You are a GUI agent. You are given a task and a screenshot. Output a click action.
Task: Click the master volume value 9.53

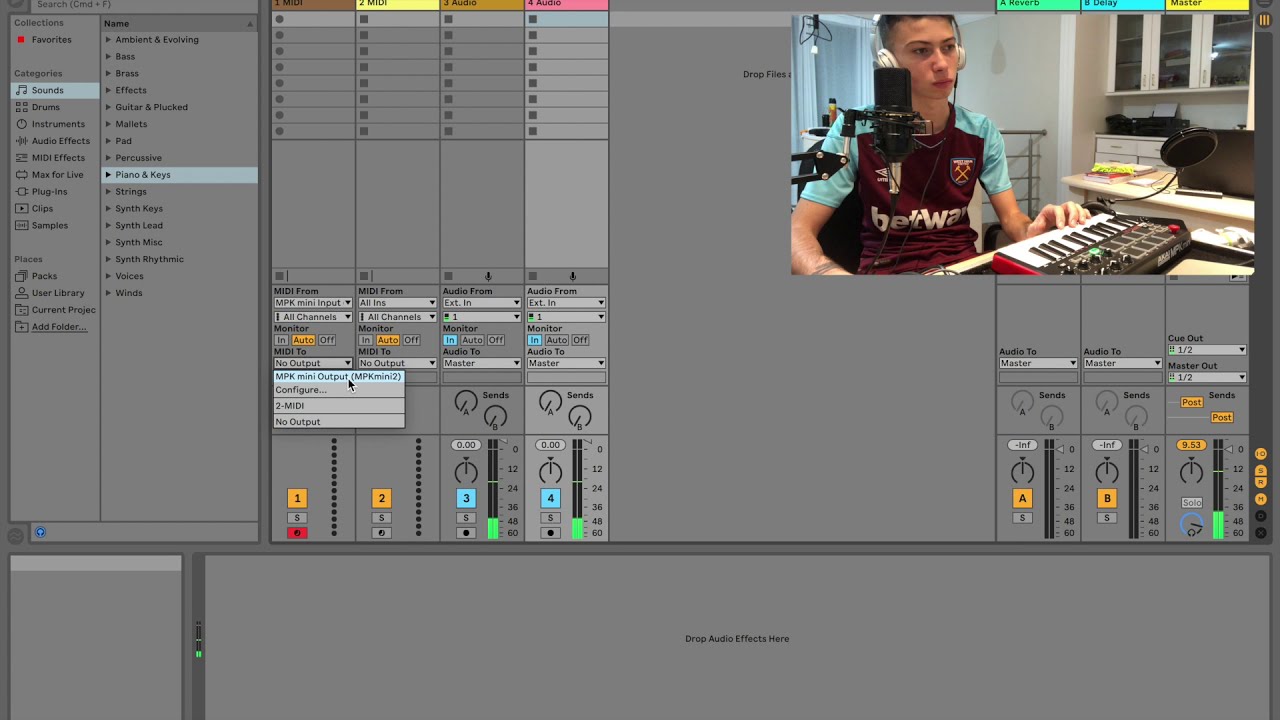(1190, 445)
